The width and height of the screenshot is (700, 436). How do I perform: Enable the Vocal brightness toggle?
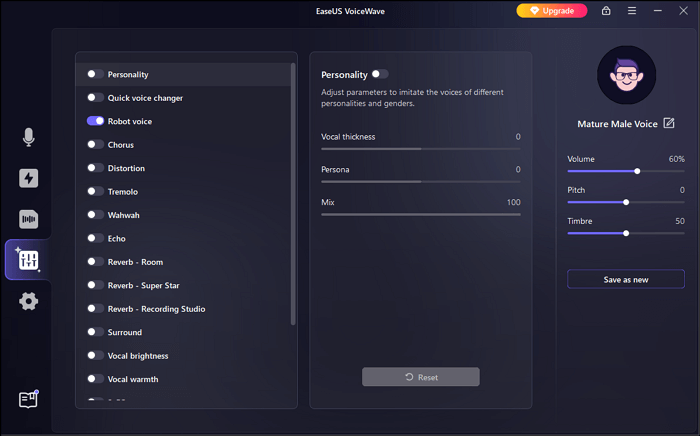click(95, 355)
